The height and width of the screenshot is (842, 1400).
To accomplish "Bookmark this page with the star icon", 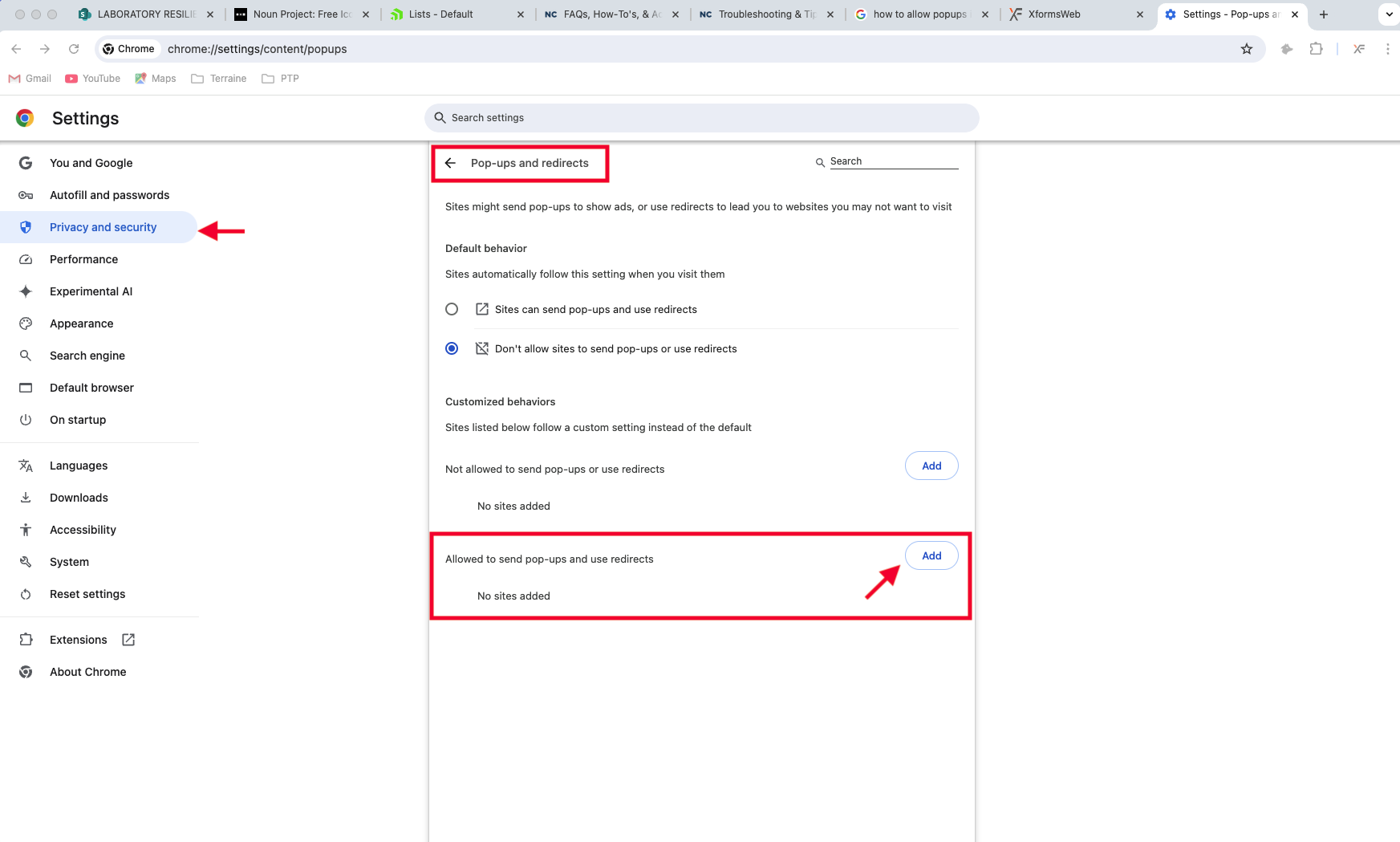I will point(1246,49).
